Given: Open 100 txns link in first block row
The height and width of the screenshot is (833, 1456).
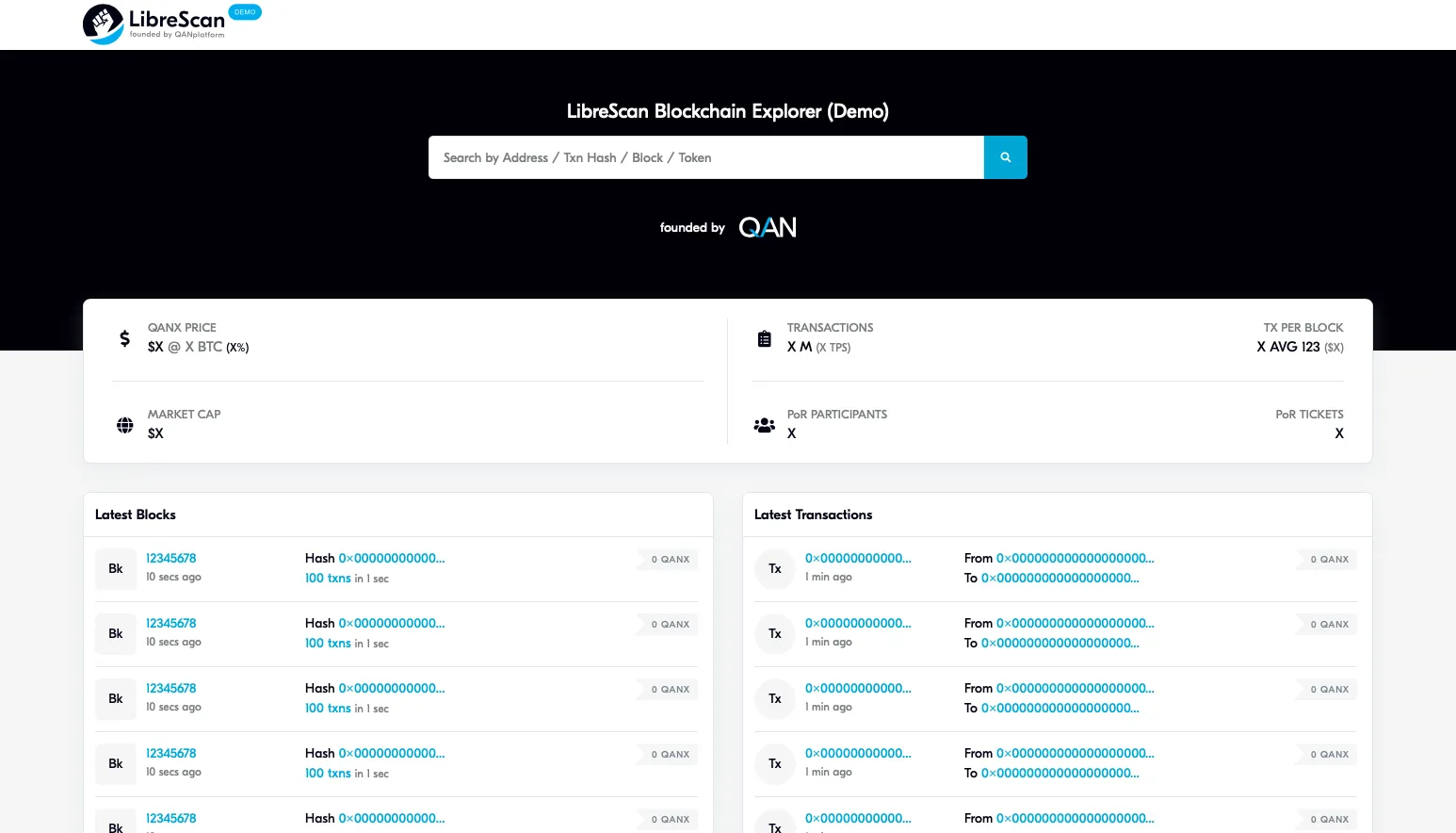Looking at the screenshot, I should pyautogui.click(x=328, y=578).
